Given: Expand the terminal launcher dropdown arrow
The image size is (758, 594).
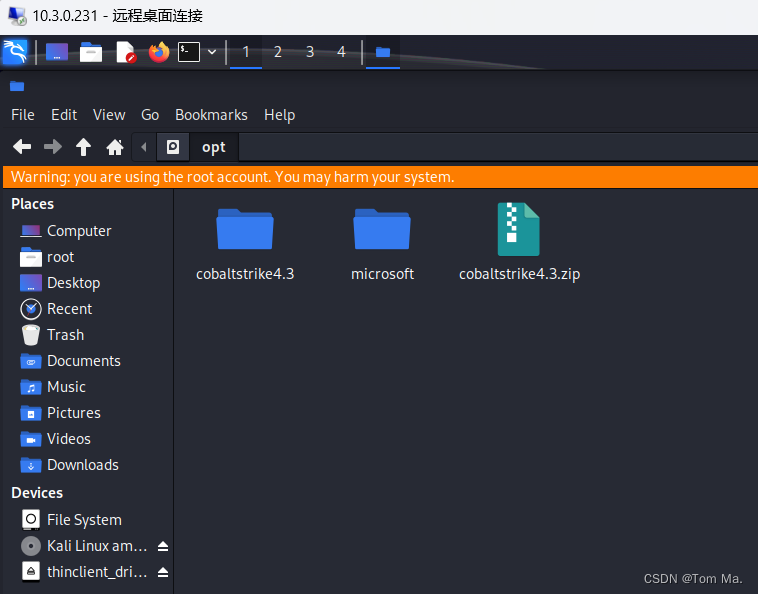Looking at the screenshot, I should coord(212,52).
